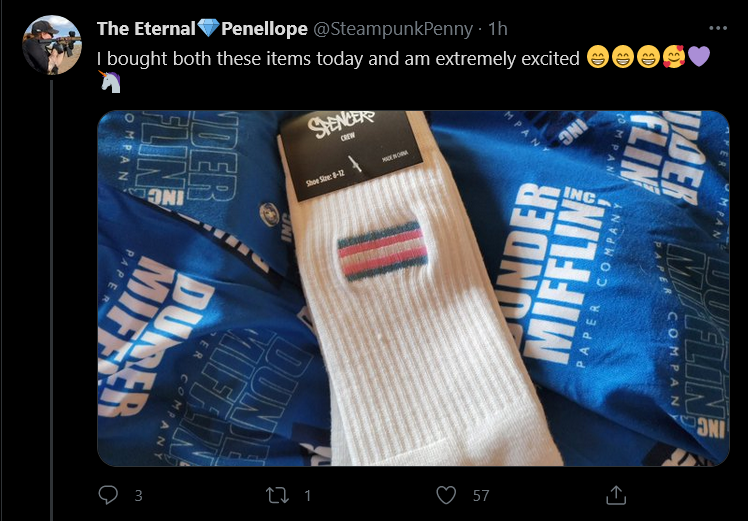
Task: Open the 1h timestamp link
Action: click(498, 29)
